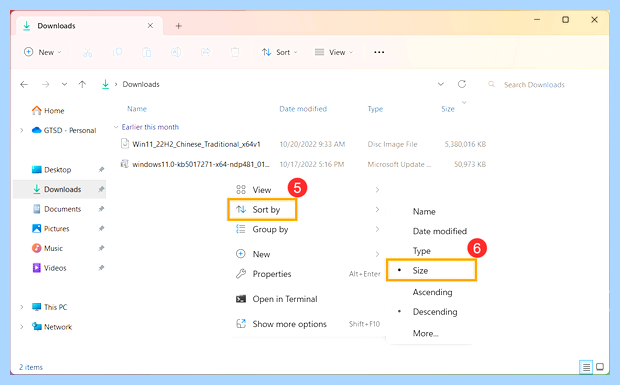Open Group by submenu in context menu
This screenshot has width=620, height=385.
[308, 229]
